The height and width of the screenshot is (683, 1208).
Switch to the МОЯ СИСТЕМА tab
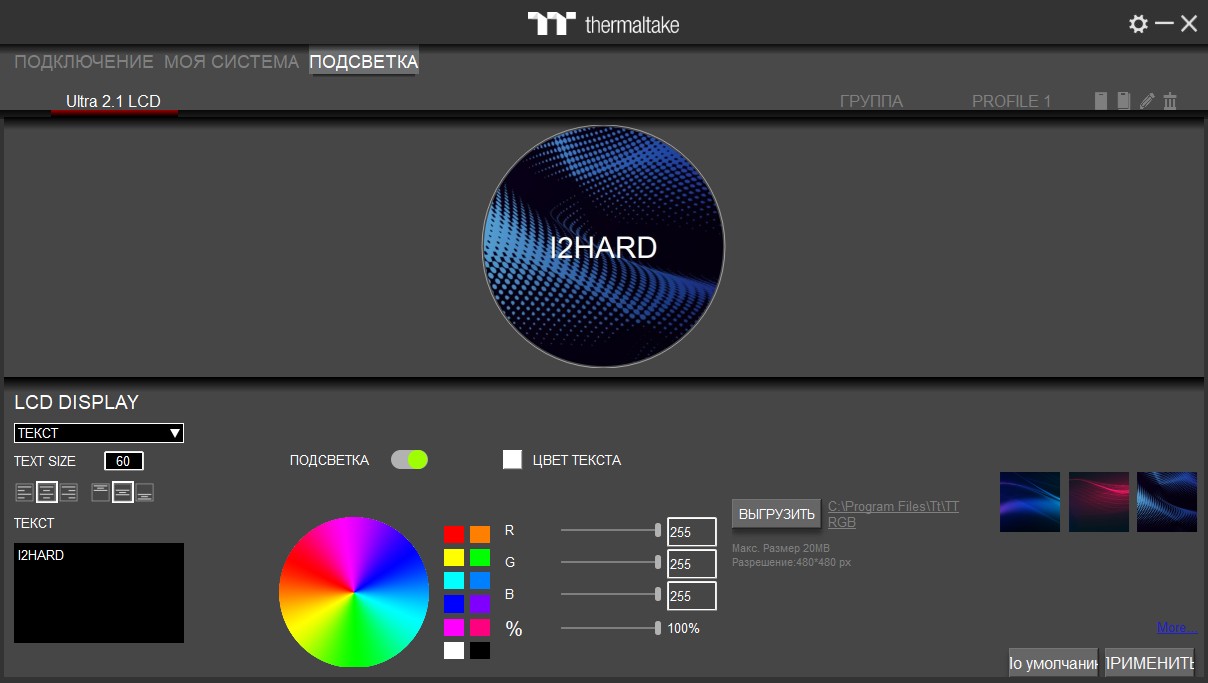coord(231,62)
